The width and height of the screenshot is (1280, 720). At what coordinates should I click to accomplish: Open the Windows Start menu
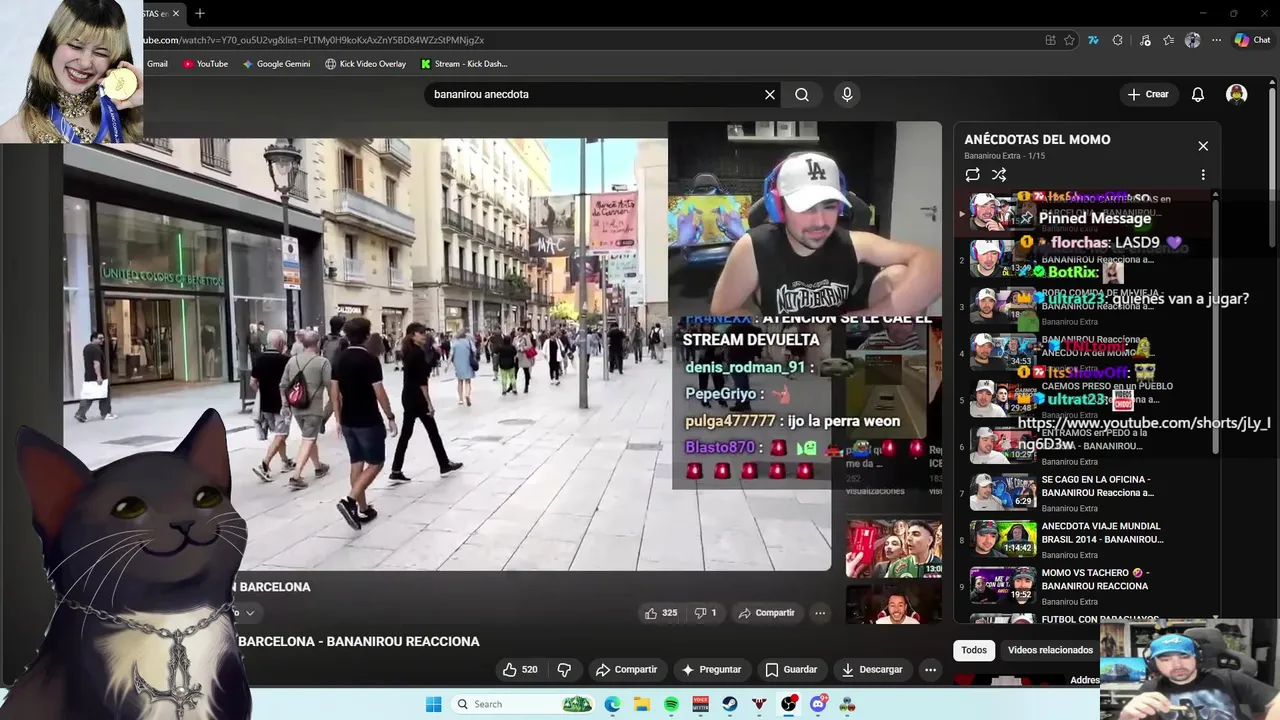pos(433,704)
